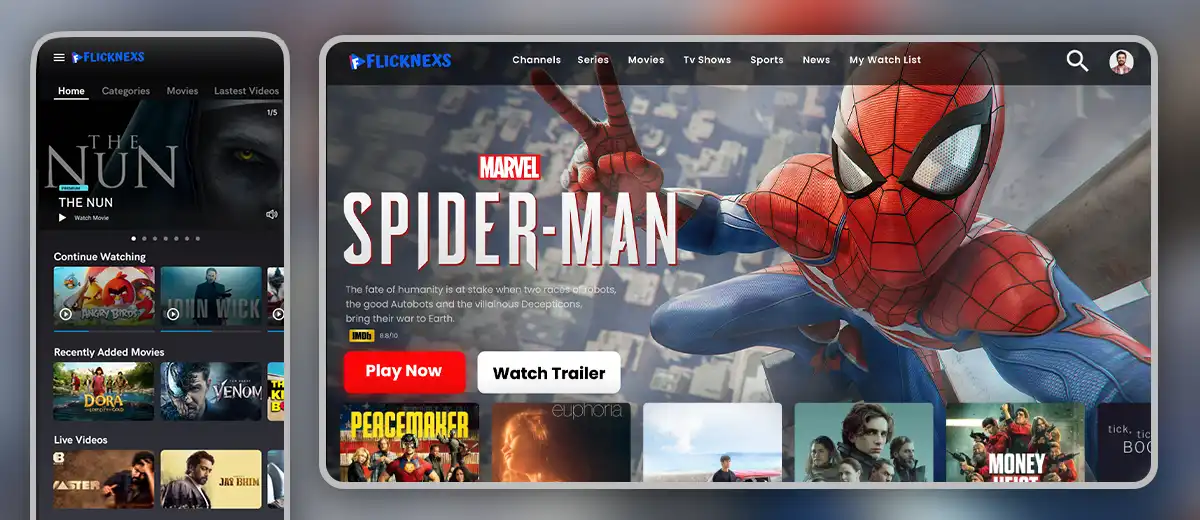Click the search magnifier icon
The width and height of the screenshot is (1200, 520).
pos(1077,61)
